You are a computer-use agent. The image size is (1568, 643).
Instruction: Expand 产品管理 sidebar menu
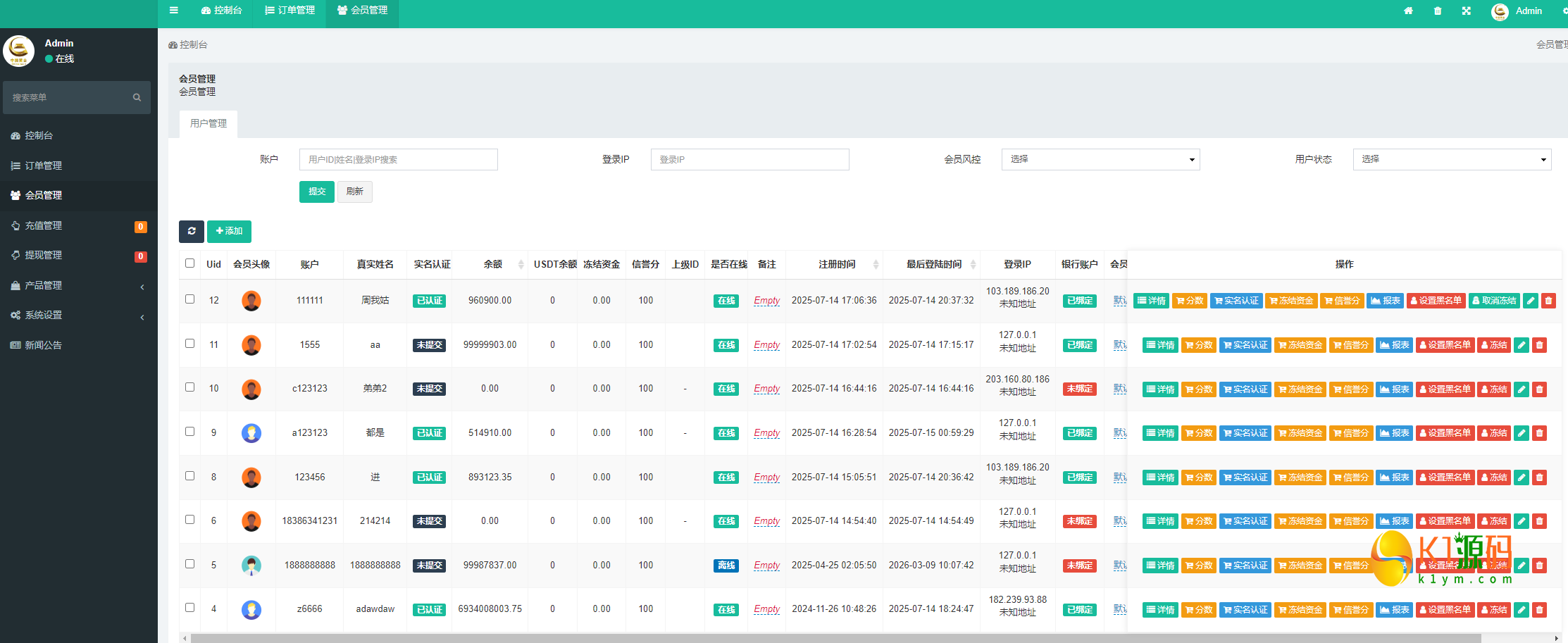[x=78, y=285]
